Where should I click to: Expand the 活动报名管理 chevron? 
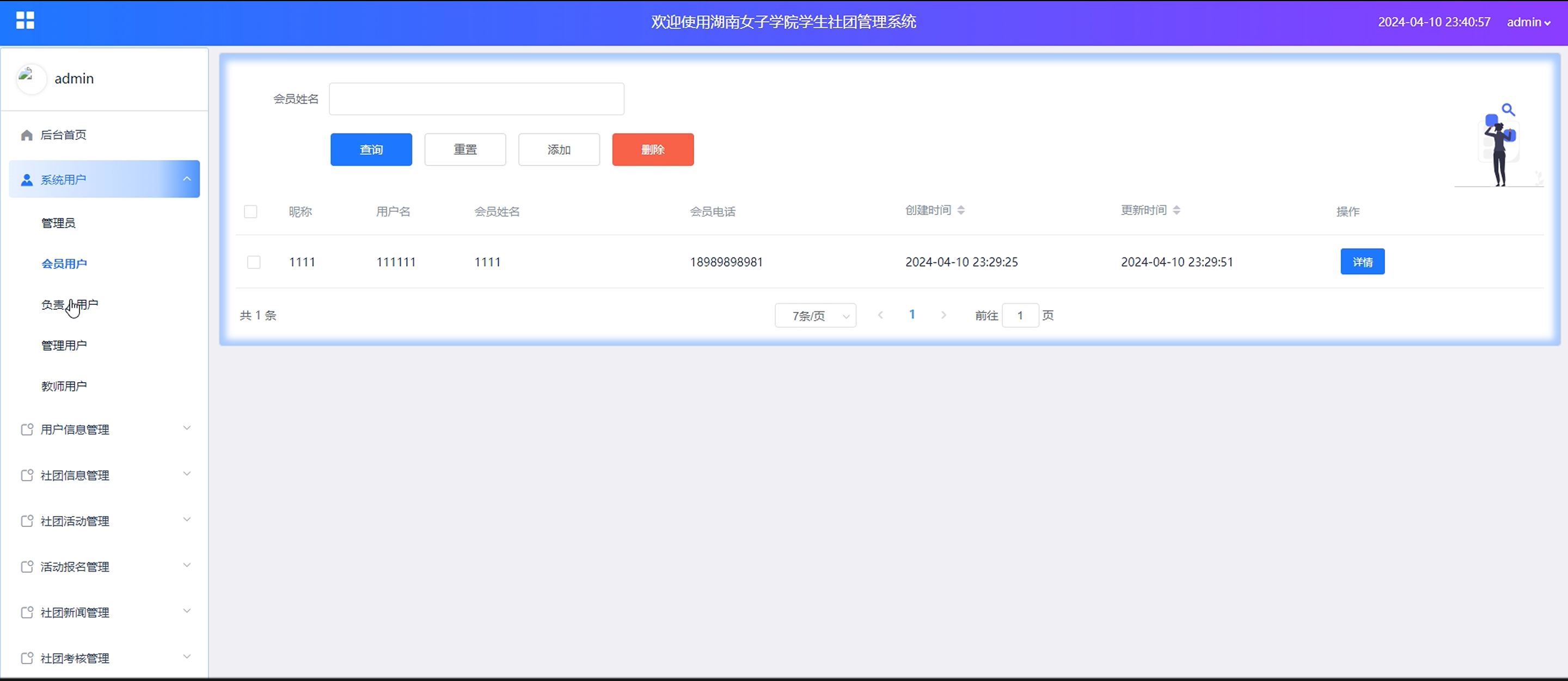tap(187, 565)
